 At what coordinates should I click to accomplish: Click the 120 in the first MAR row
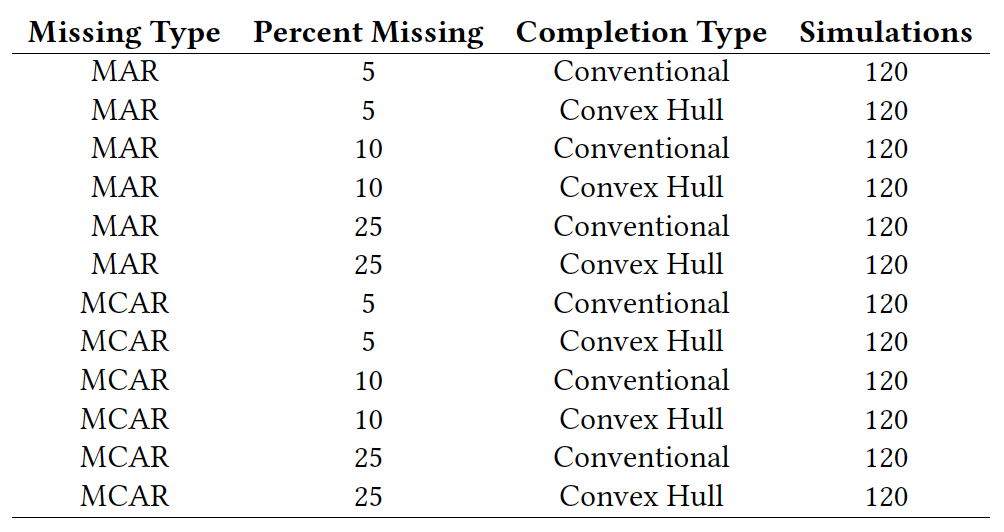coord(886,72)
